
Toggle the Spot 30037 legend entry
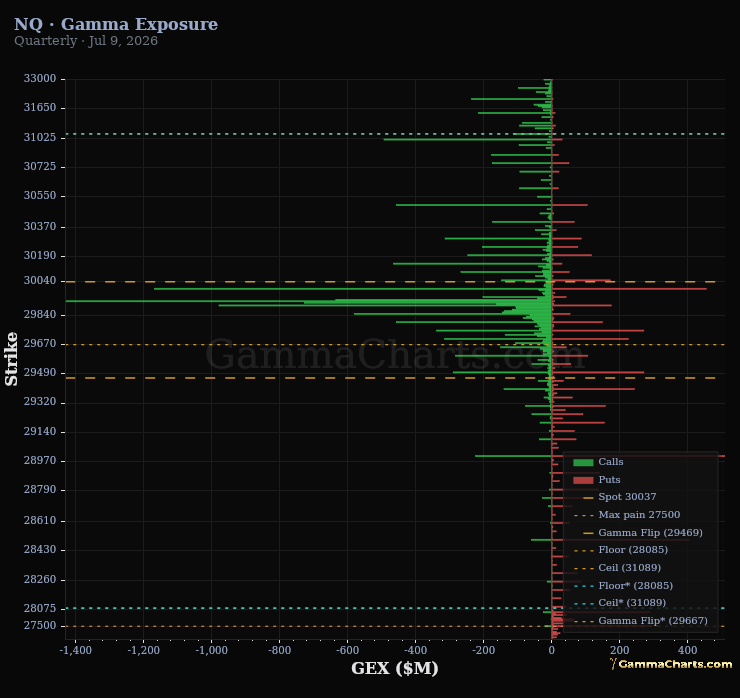[x=619, y=497]
